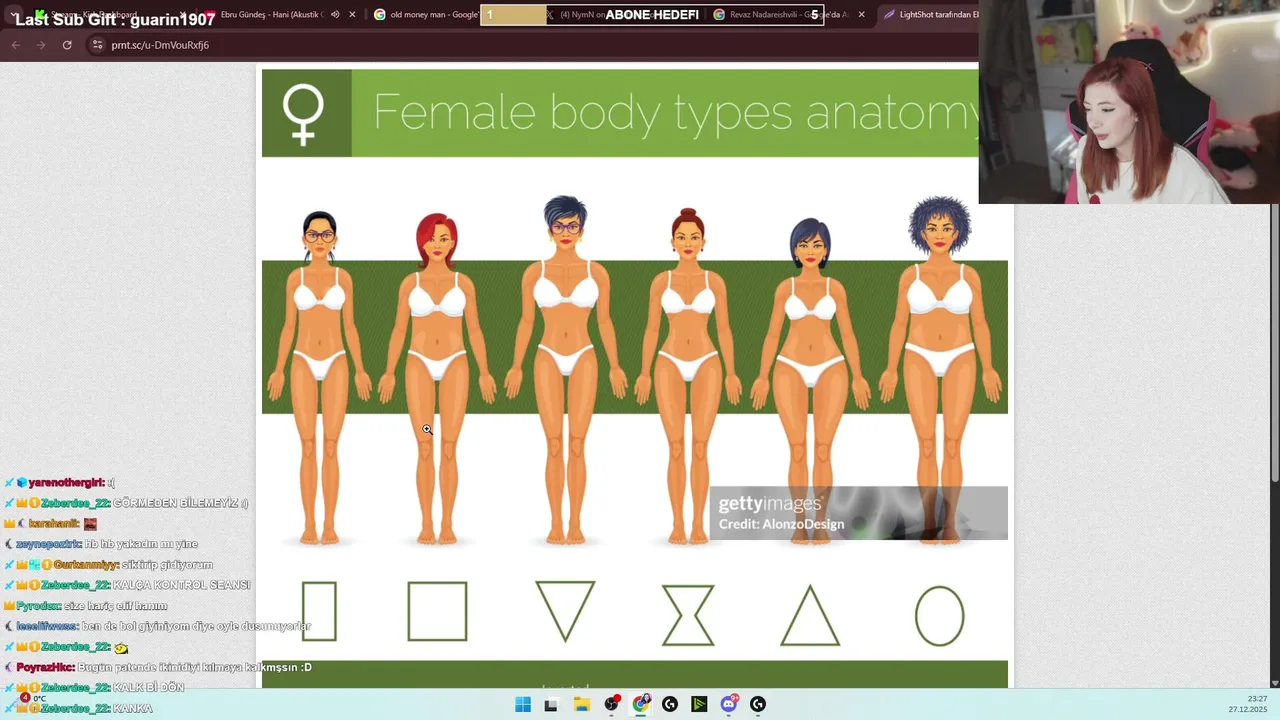Viewport: 1280px width, 720px height.
Task: Select the LightShot tab
Action: tap(930, 15)
